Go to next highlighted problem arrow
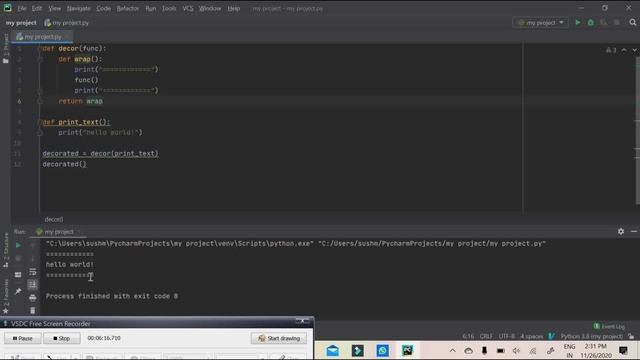This screenshot has width=640, height=360. [634, 50]
